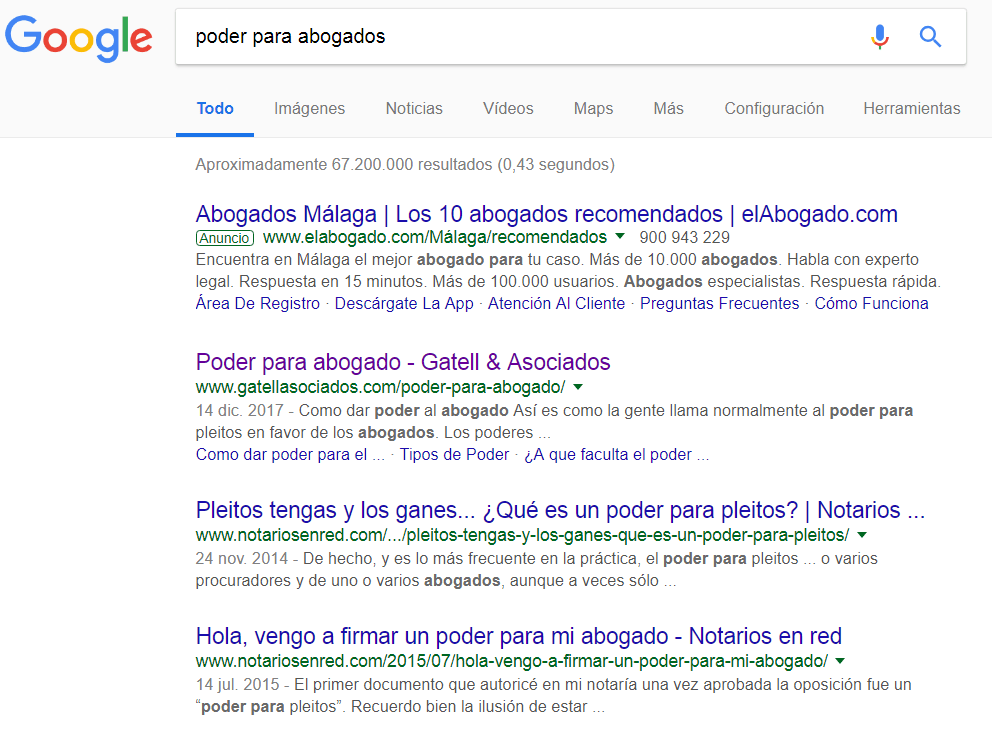Go to the Vídeos tab
992x729 pixels.
508,109
